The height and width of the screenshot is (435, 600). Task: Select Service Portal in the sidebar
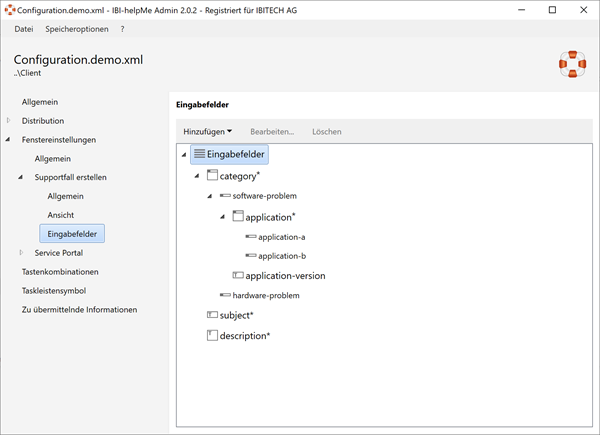pos(59,253)
